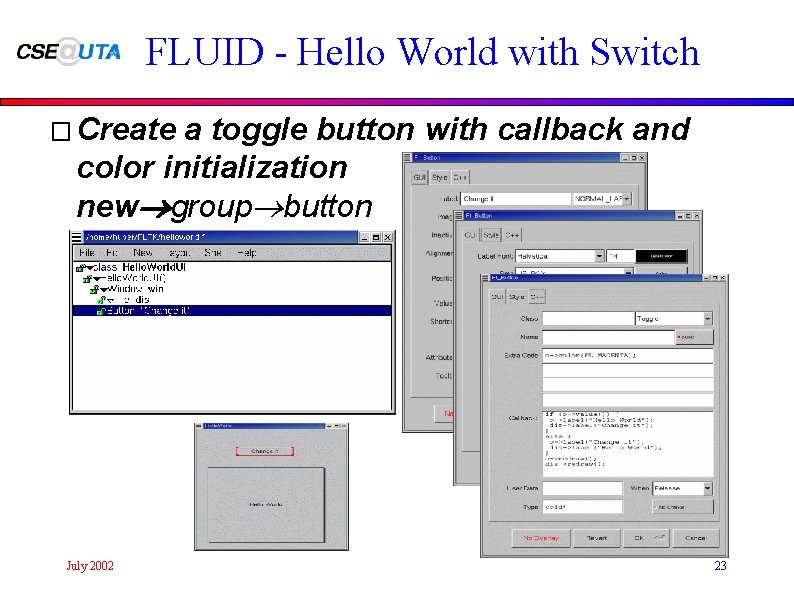794x595 pixels.
Task: Open the When Release dropdown
Action: point(707,488)
